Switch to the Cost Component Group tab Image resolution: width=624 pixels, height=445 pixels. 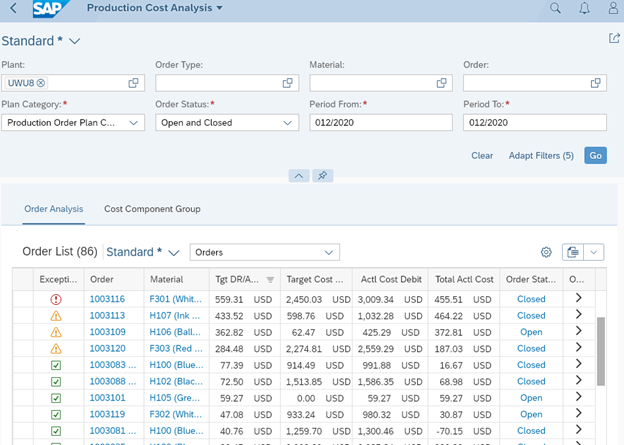[152, 209]
